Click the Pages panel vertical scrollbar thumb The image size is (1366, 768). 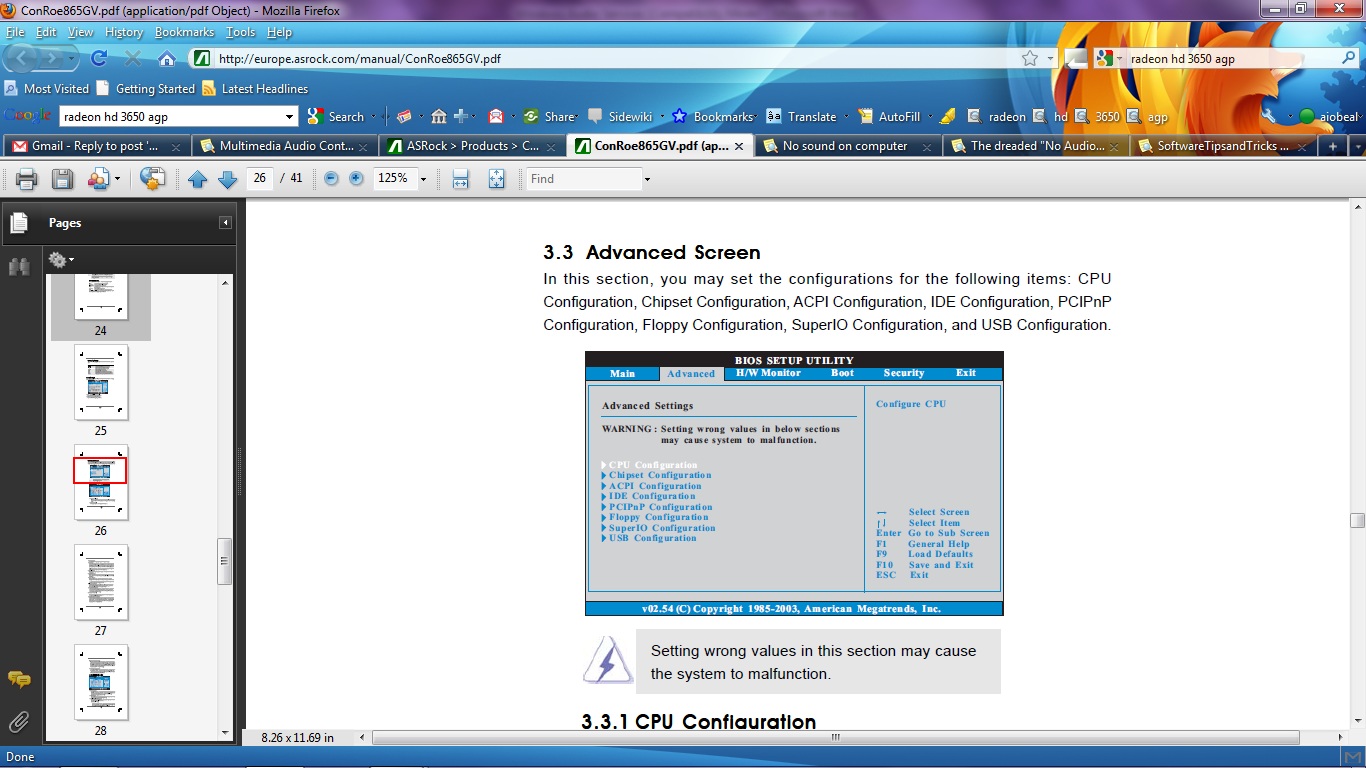(x=225, y=561)
